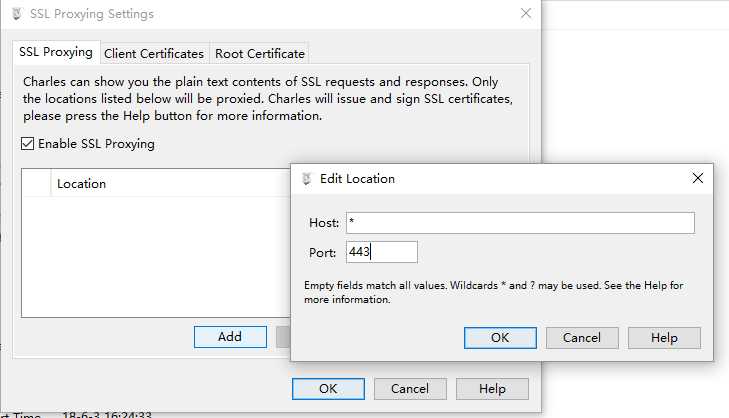Viewport: 729px width, 418px height.
Task: Open the Client Certificates tab
Action: tap(153, 53)
